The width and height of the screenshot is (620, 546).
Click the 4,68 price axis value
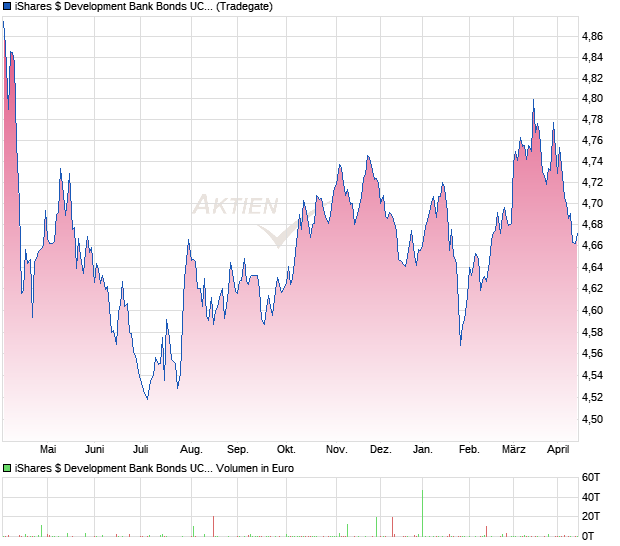pyautogui.click(x=592, y=225)
